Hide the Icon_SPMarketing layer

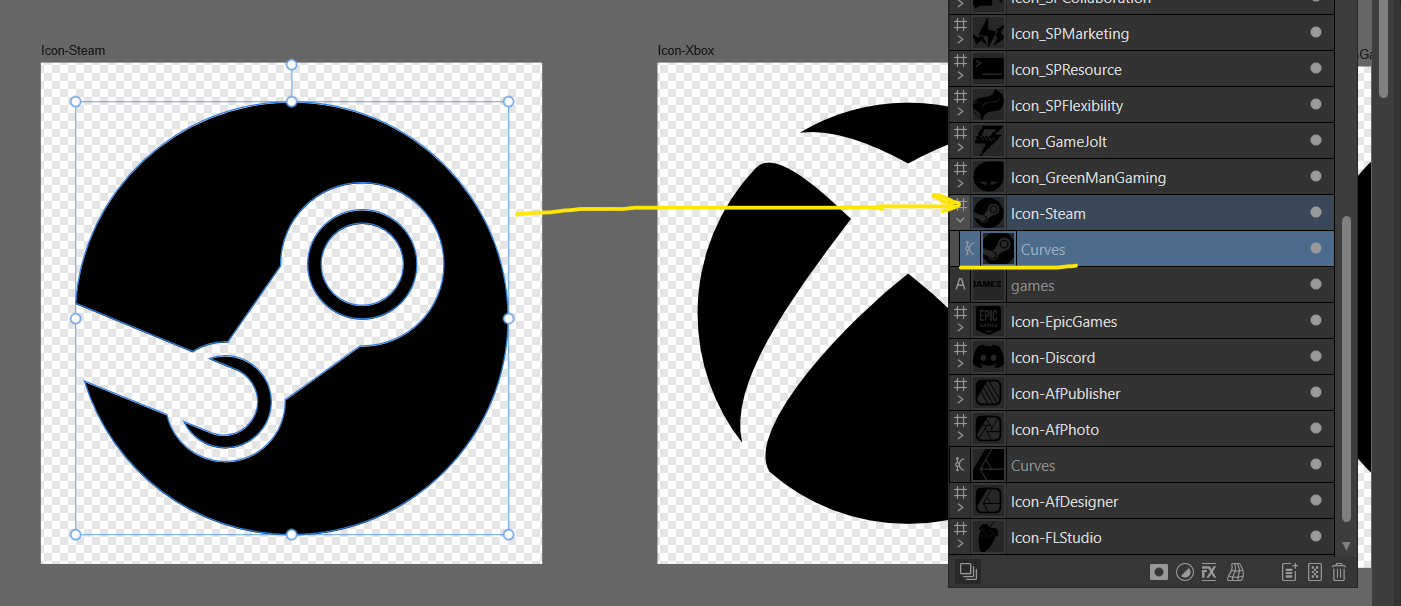[x=1316, y=33]
